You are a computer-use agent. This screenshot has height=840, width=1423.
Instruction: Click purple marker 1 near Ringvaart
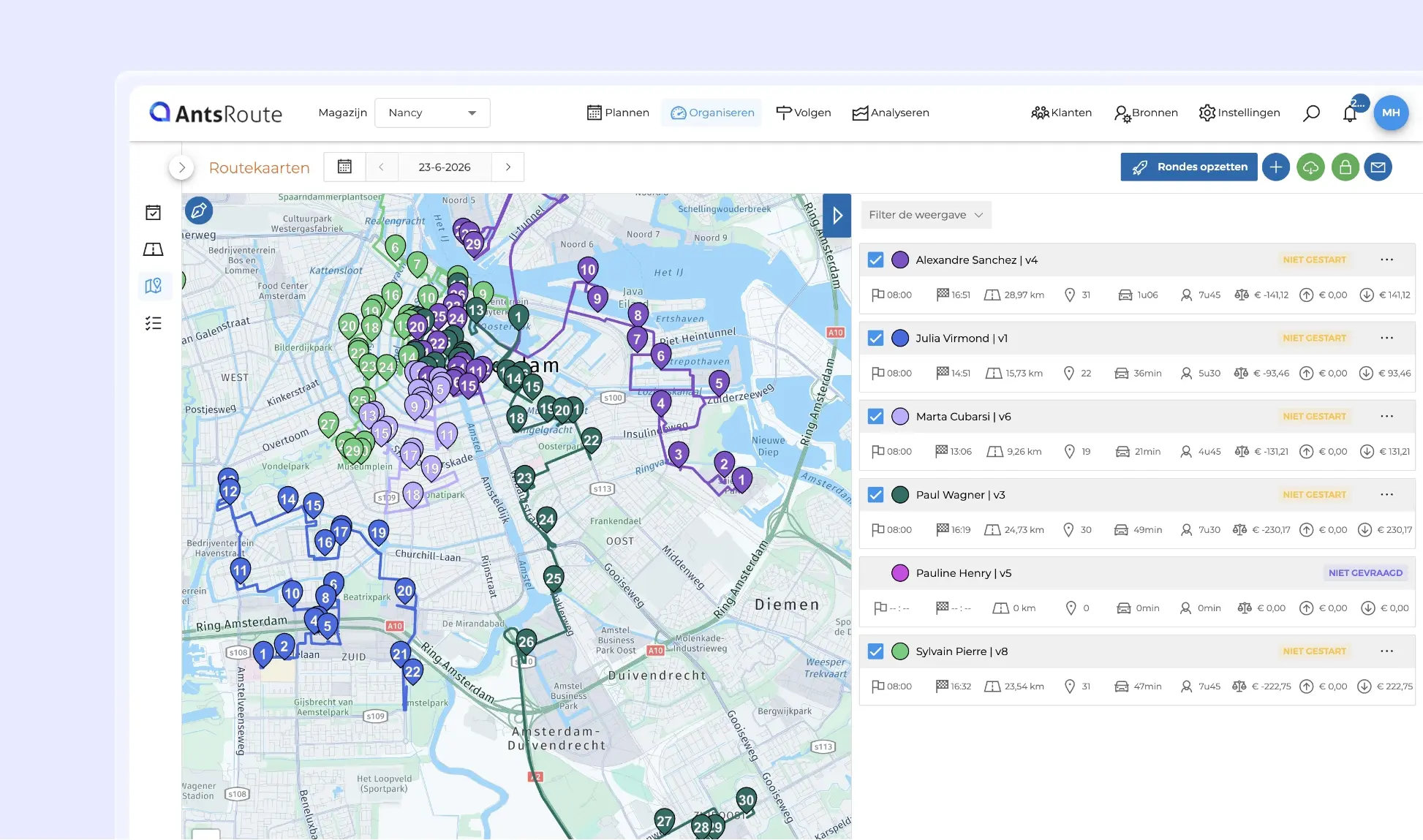point(741,480)
